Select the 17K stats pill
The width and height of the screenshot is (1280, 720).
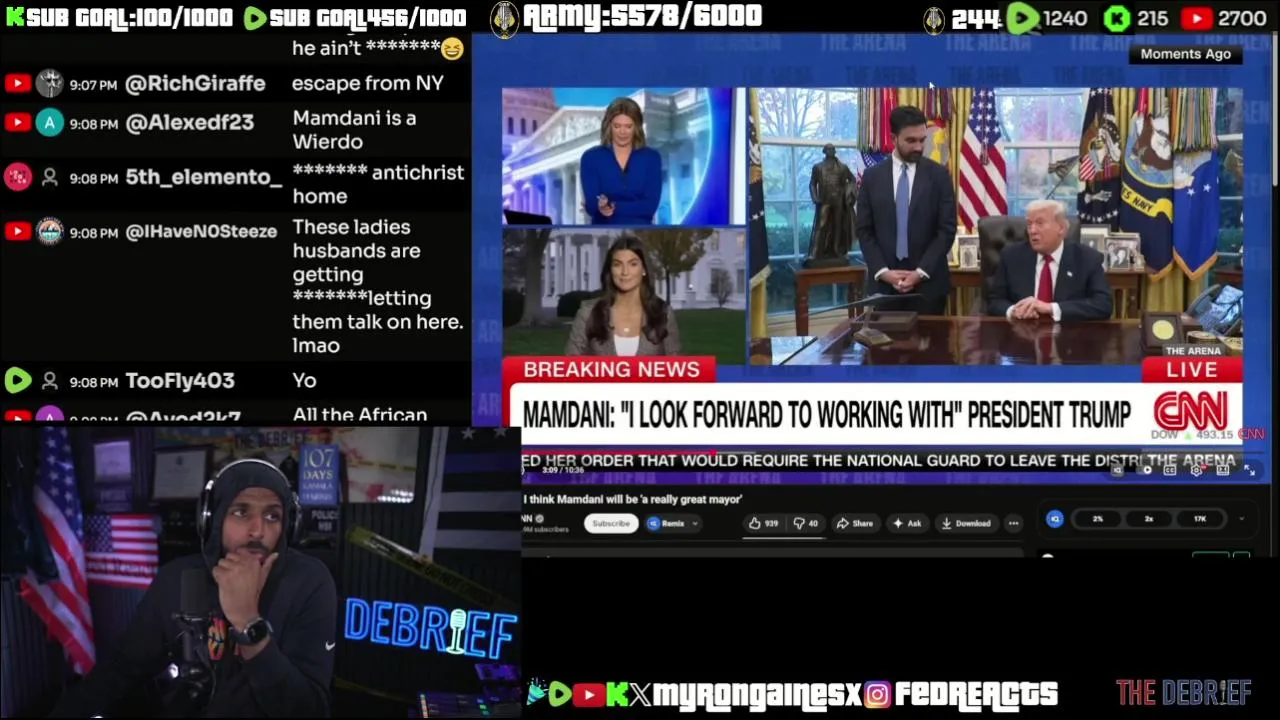coord(1200,518)
